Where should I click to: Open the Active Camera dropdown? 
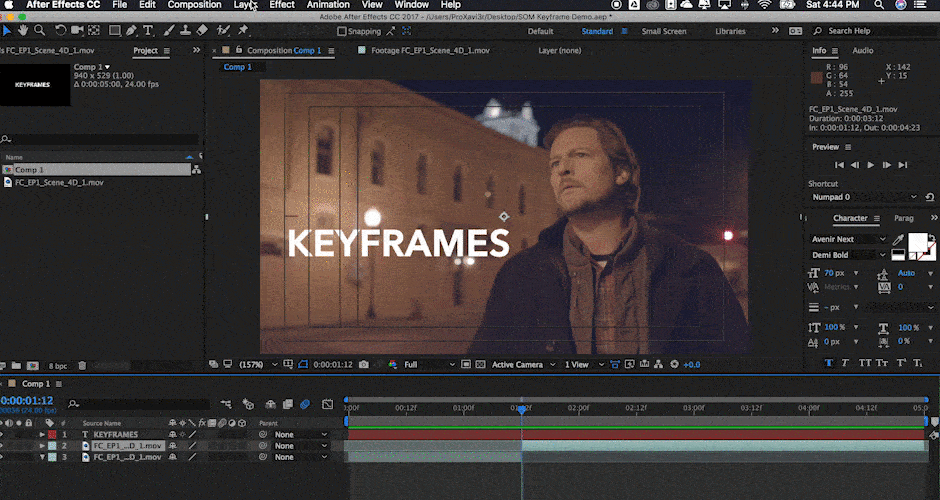tap(523, 365)
